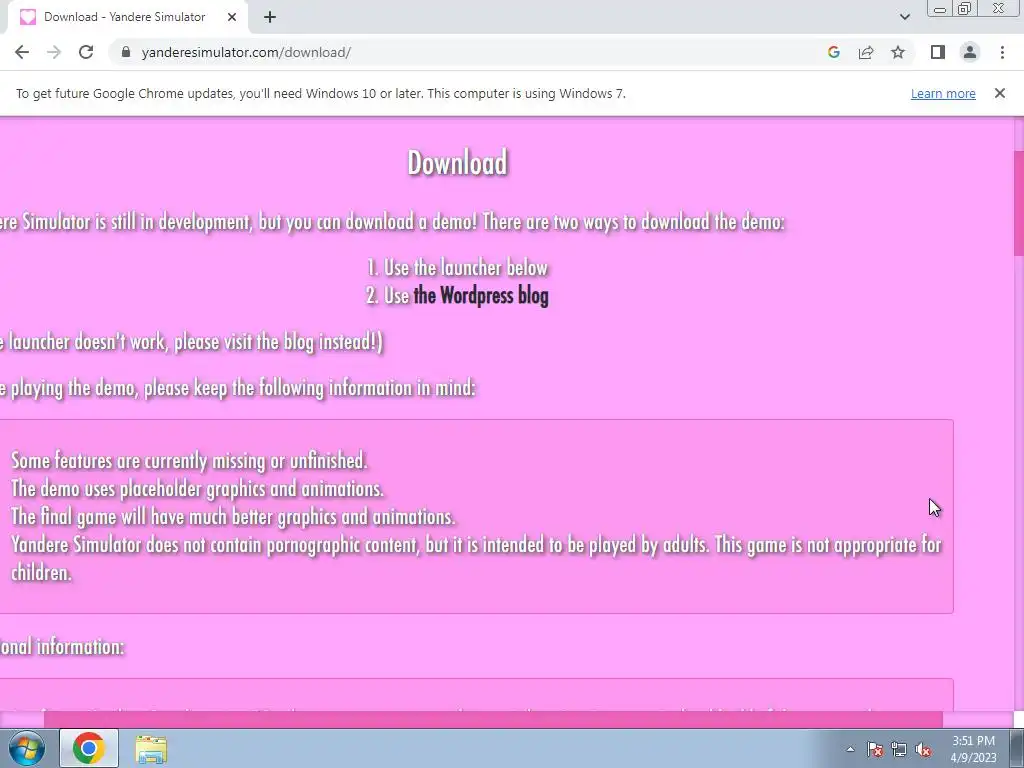View site security lock info

tap(127, 52)
